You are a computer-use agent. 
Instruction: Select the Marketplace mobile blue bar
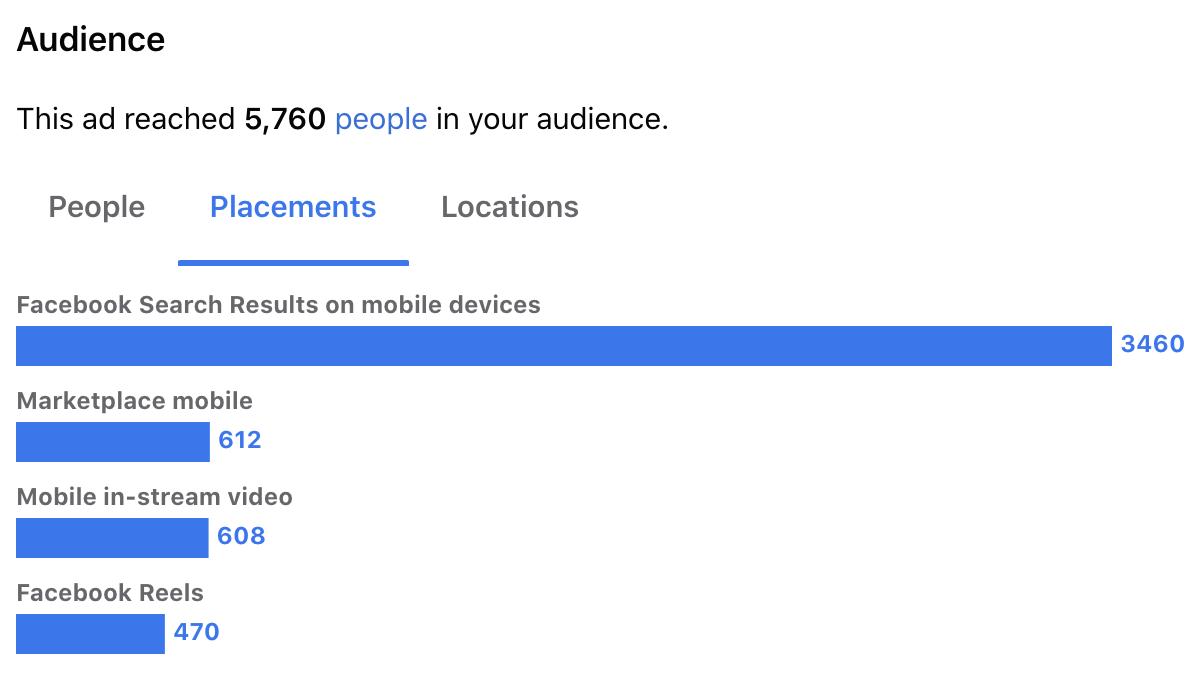113,442
